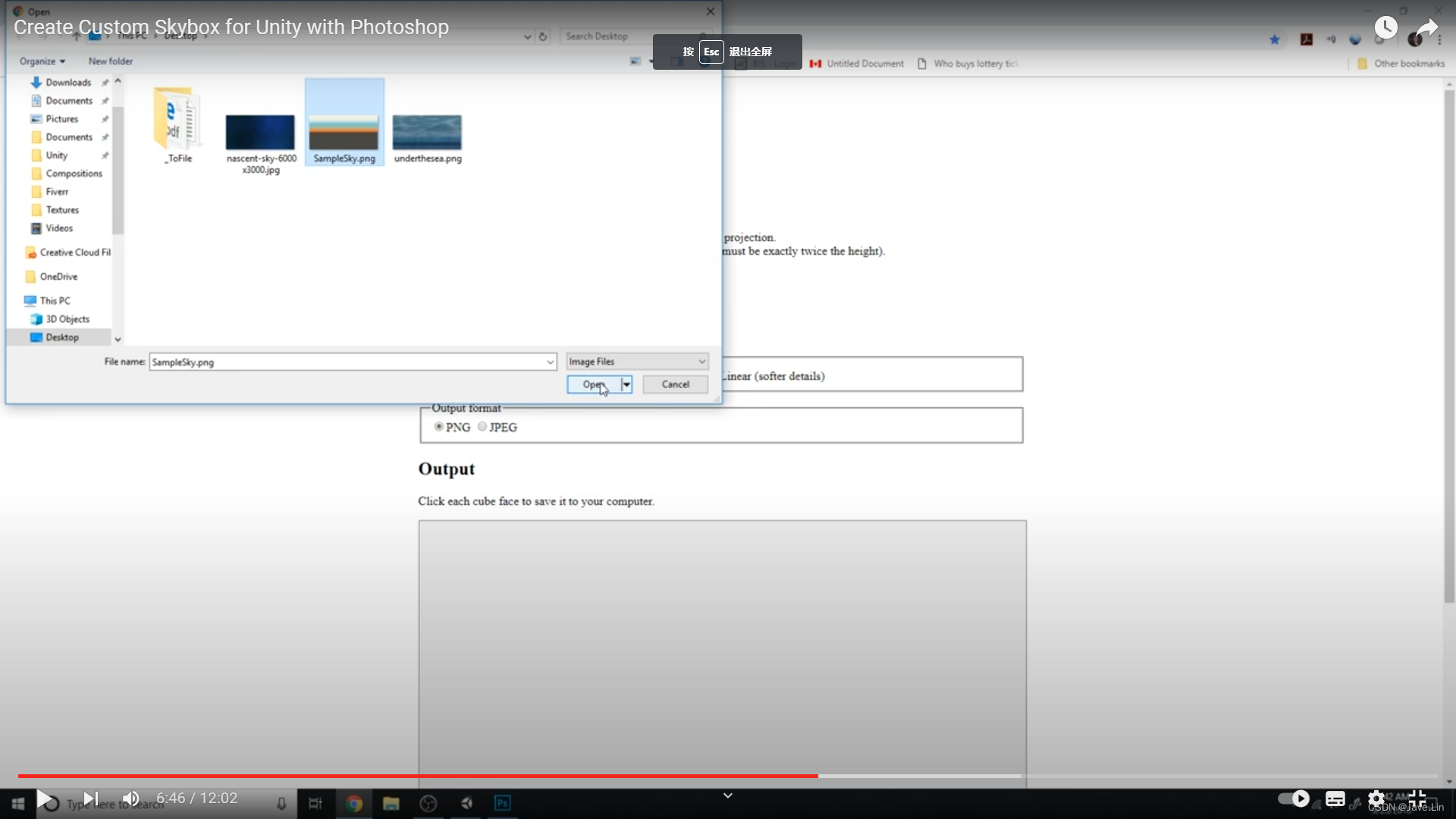Close the Open file dialog
Screen dimensions: 1456x819
(x=710, y=11)
